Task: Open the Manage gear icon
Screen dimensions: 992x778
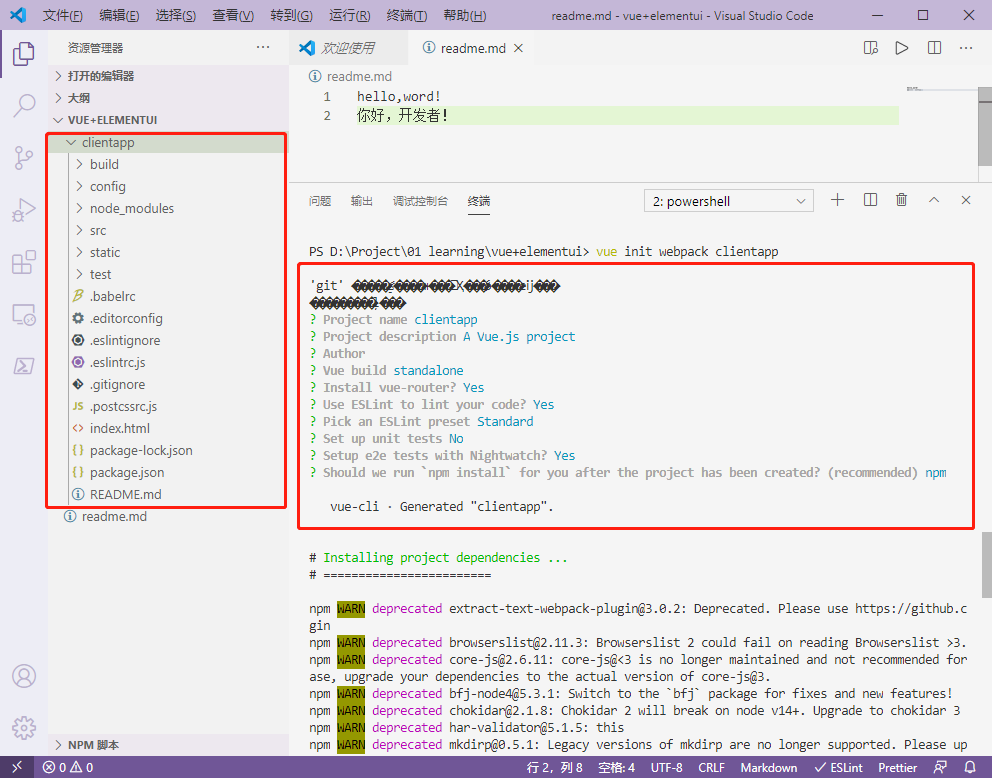Action: pos(23,727)
